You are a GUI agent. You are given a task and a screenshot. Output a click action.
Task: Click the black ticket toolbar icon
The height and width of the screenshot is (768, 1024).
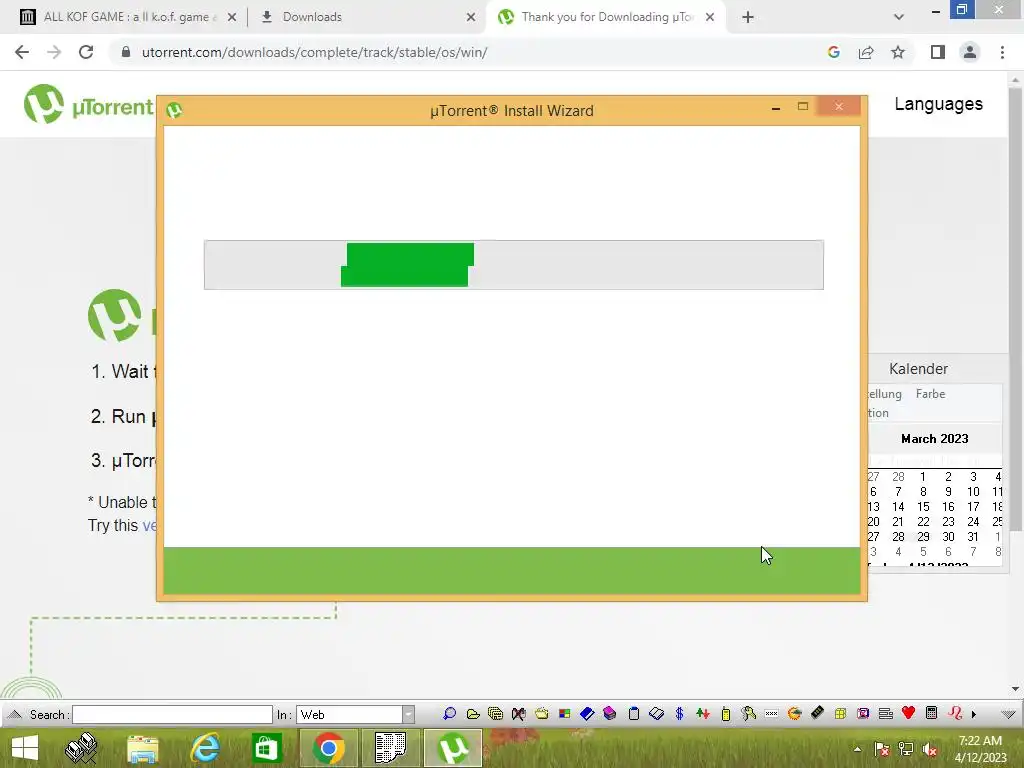(817, 713)
